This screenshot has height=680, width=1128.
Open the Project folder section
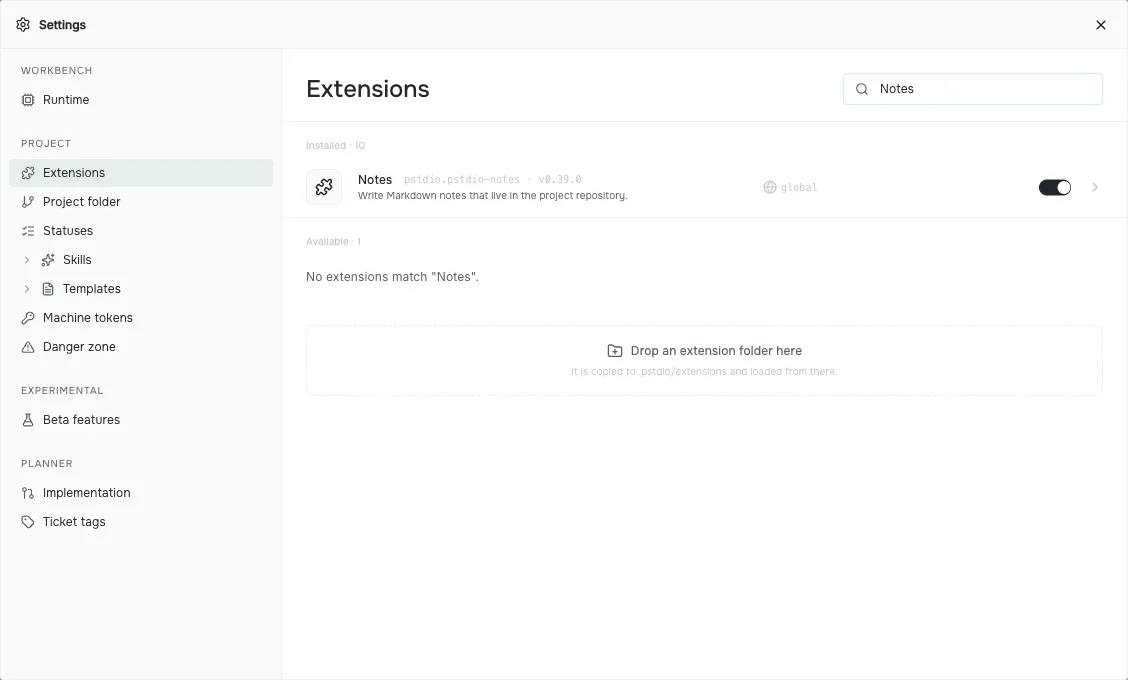click(x=141, y=201)
